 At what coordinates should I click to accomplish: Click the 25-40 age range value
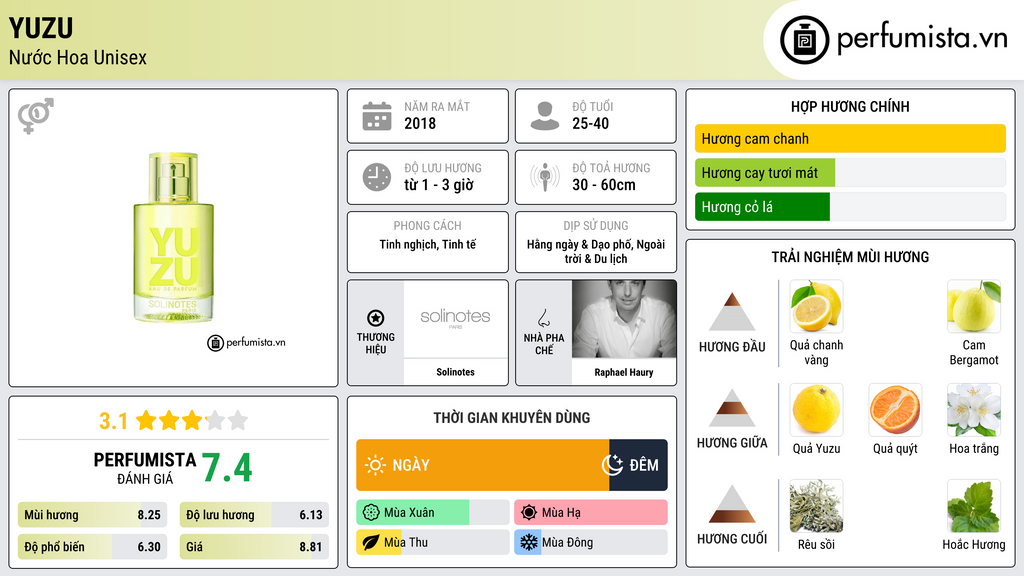(590, 123)
